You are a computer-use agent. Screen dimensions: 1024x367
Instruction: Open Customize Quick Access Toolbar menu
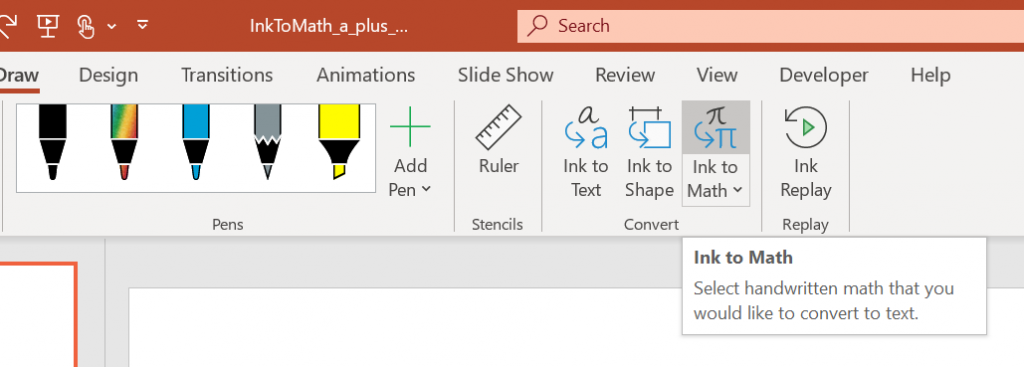[142, 25]
